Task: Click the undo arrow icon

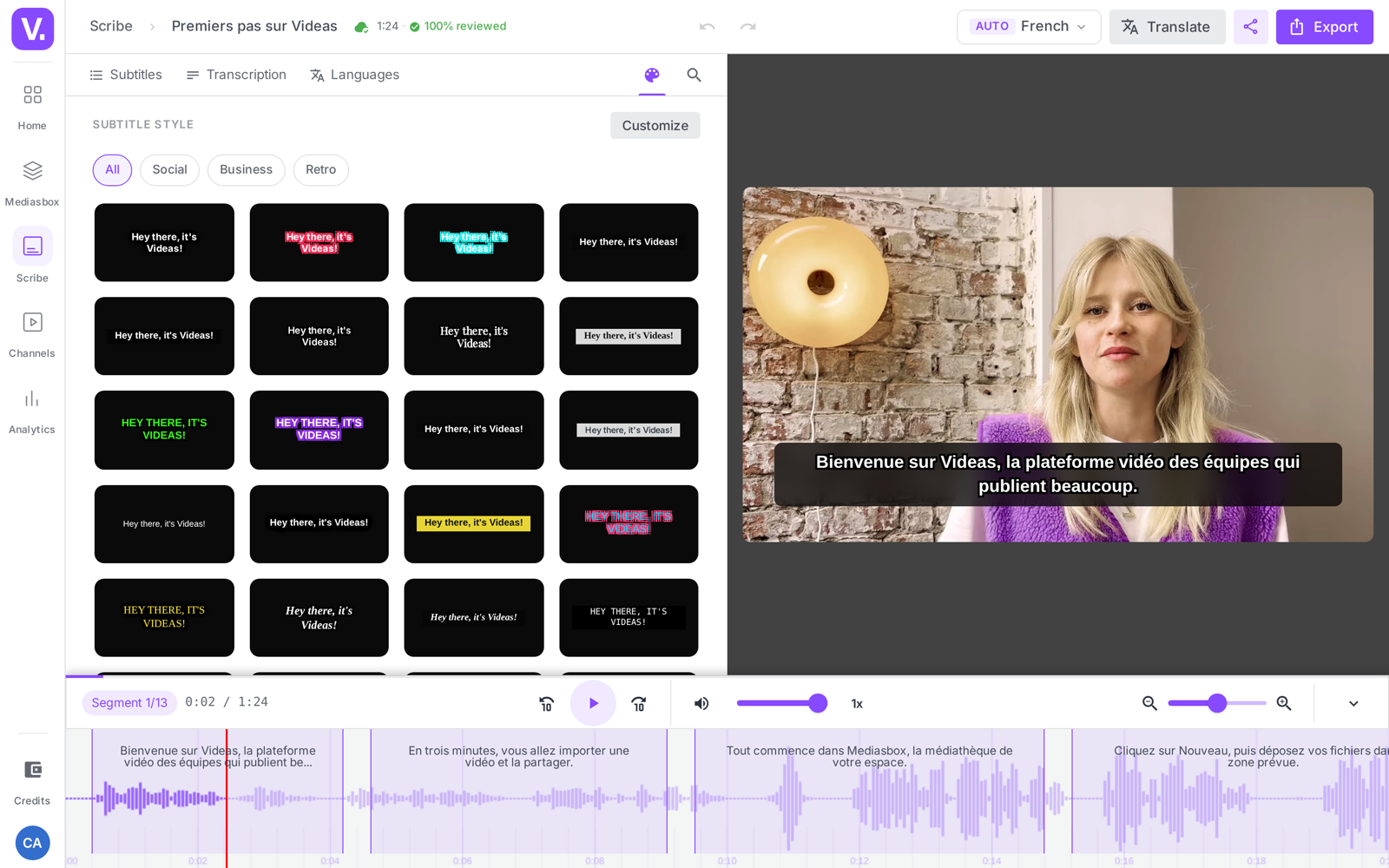Action: [708, 27]
